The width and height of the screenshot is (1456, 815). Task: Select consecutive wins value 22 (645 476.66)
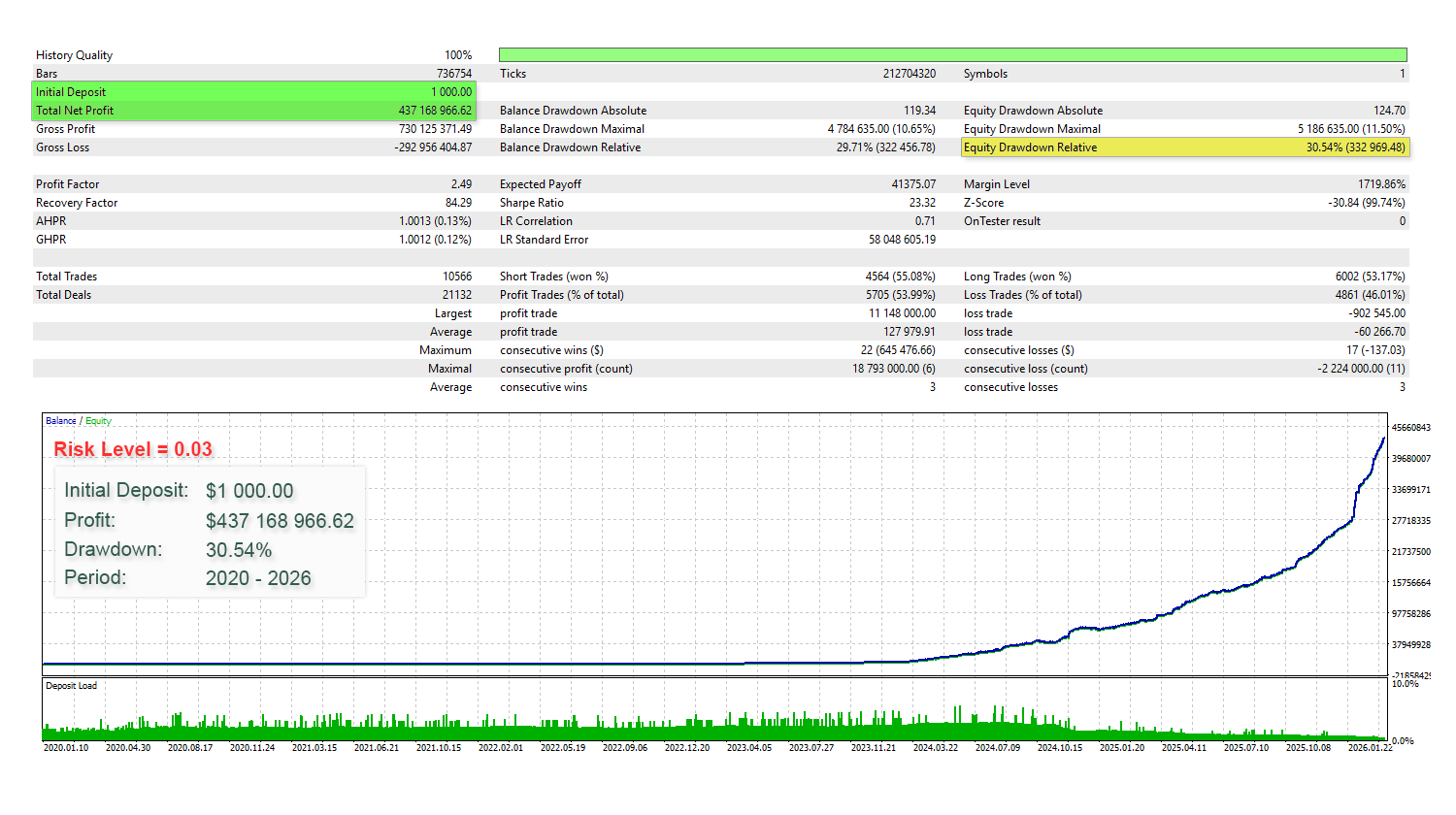tap(898, 350)
